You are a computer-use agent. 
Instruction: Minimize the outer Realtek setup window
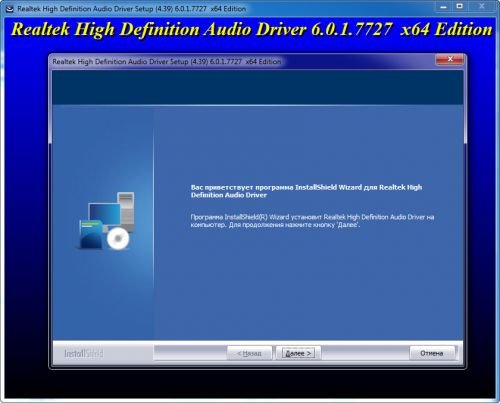point(443,6)
